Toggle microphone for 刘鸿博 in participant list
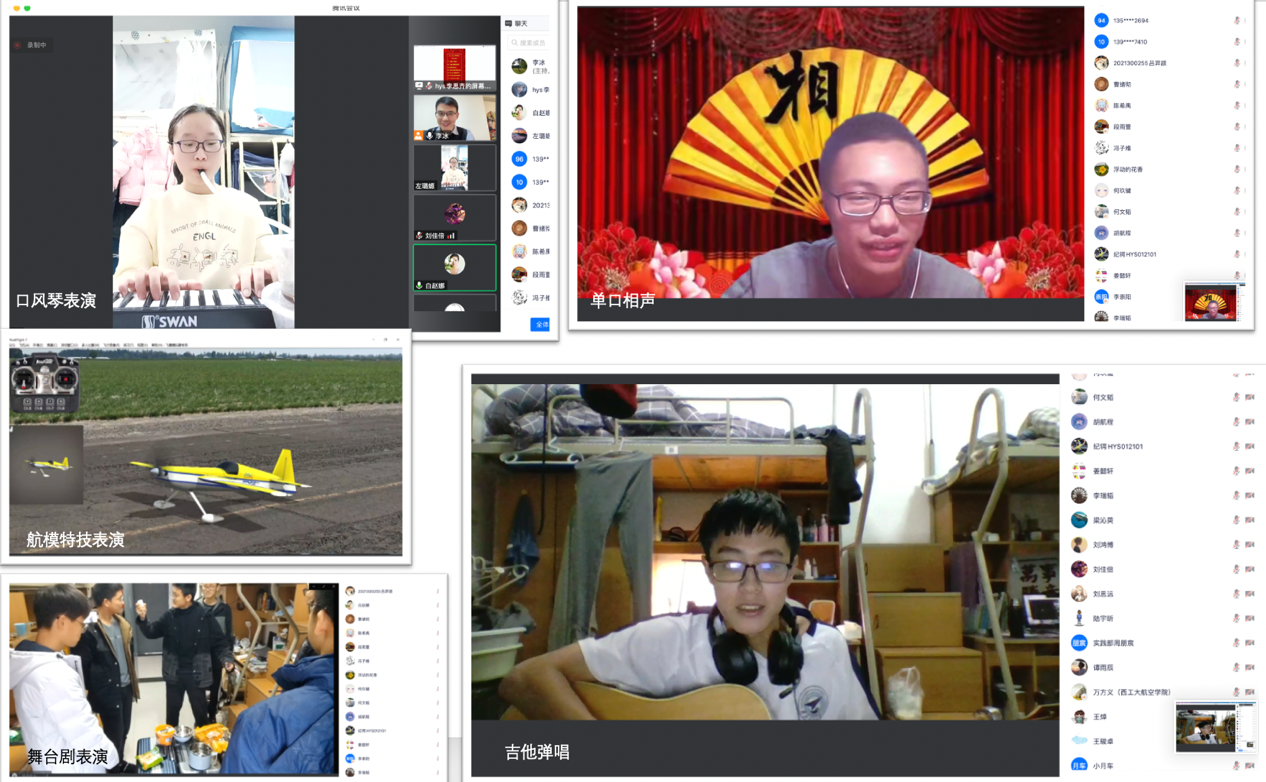 click(x=1236, y=545)
